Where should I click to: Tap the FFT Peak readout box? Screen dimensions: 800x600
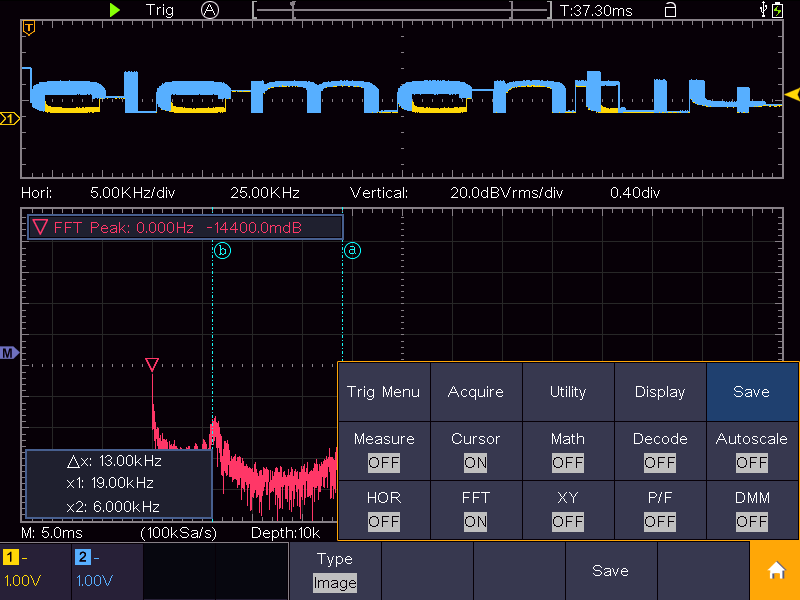click(185, 228)
